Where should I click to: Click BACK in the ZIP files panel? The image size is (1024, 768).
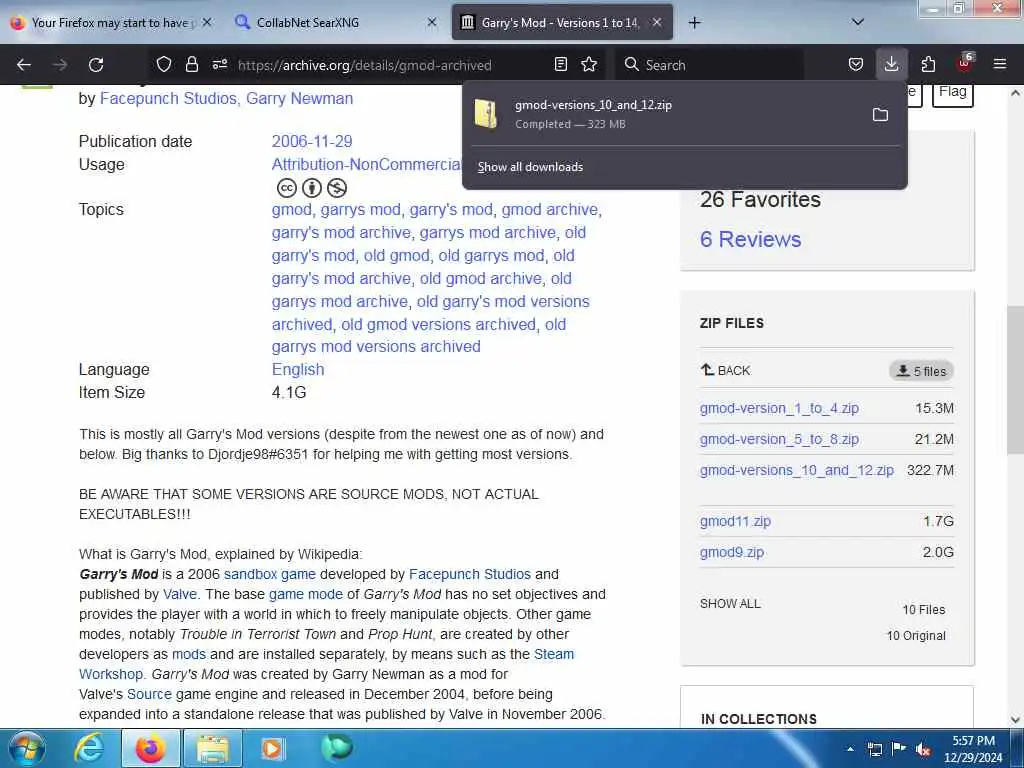pyautogui.click(x=725, y=370)
